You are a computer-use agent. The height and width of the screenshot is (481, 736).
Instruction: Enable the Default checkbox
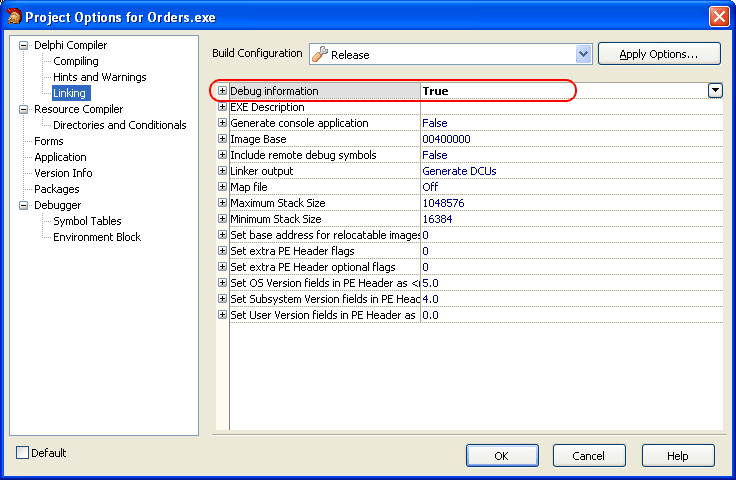tap(23, 453)
